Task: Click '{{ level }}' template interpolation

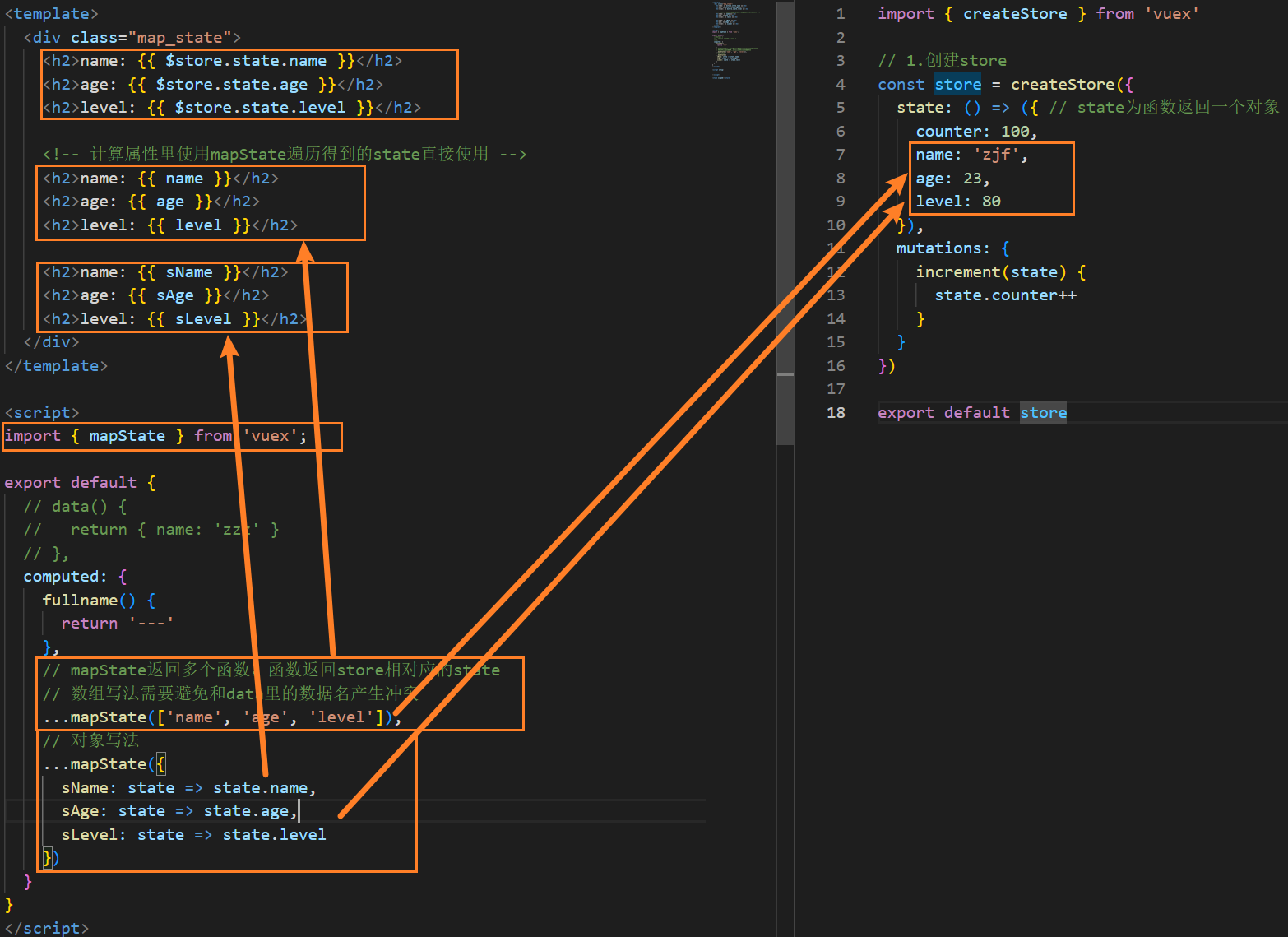Action: [198, 225]
